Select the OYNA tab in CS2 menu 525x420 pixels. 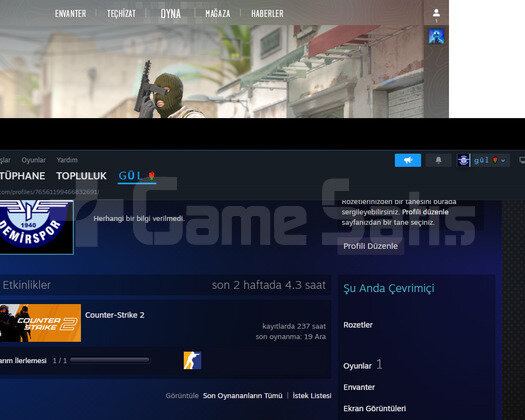170,14
